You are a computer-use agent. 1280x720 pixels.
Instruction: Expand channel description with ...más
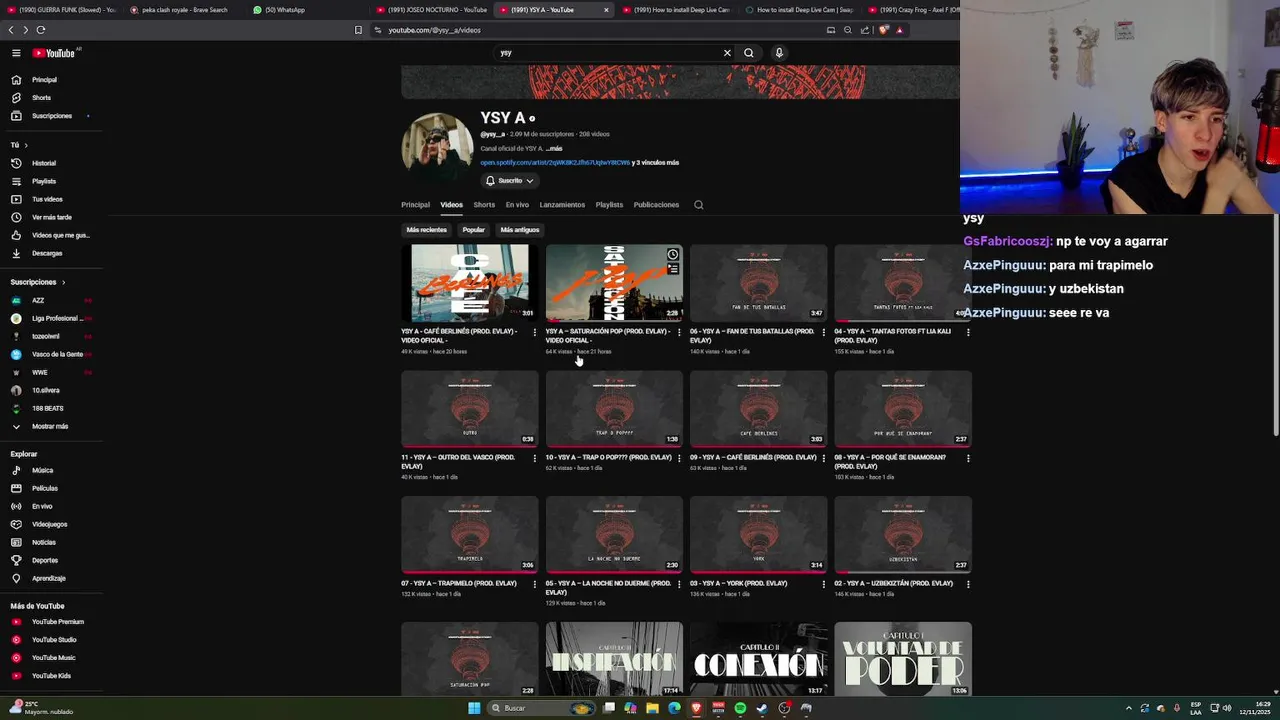click(554, 148)
